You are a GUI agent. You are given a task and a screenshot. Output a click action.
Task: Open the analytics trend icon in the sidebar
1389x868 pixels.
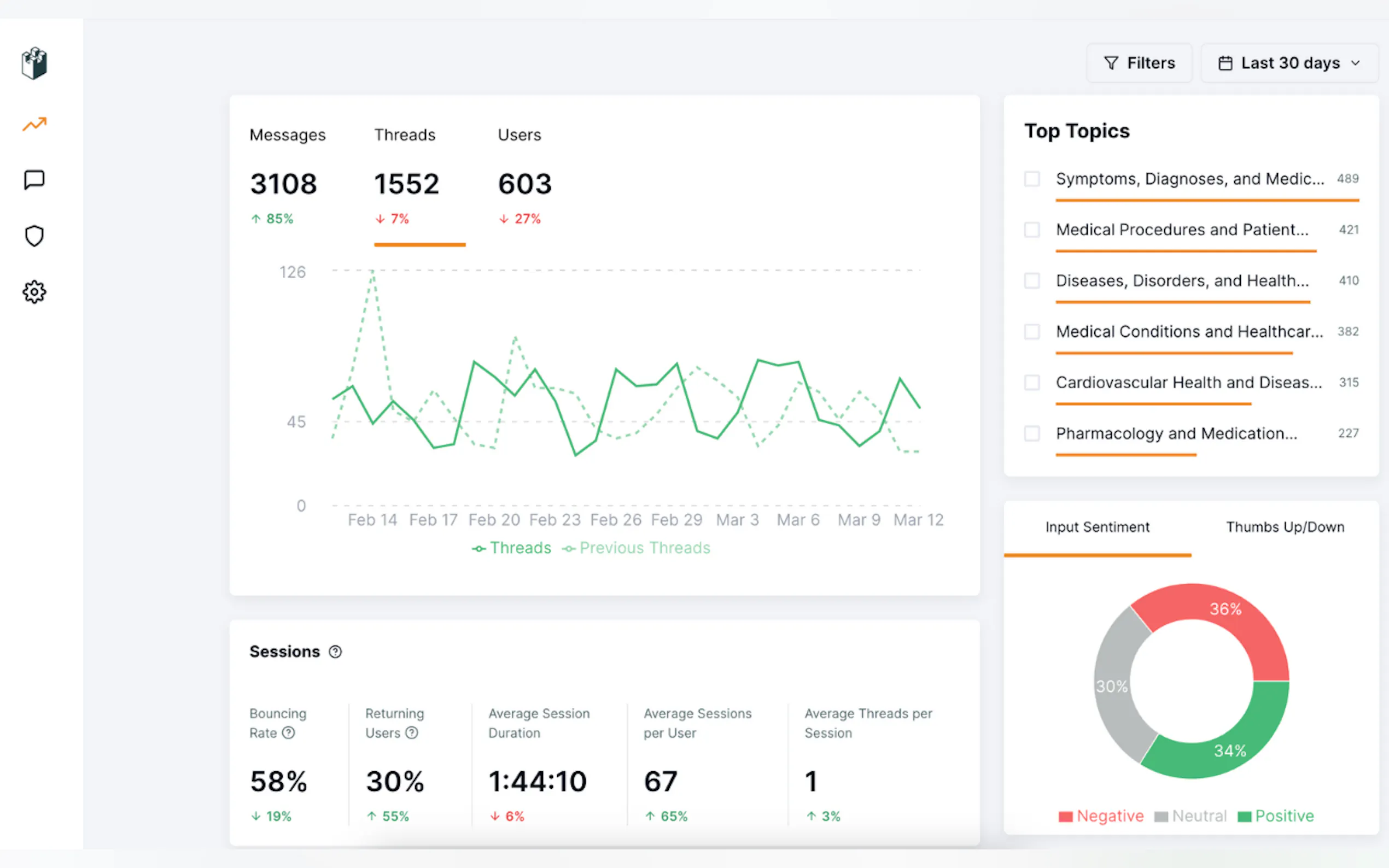point(34,124)
